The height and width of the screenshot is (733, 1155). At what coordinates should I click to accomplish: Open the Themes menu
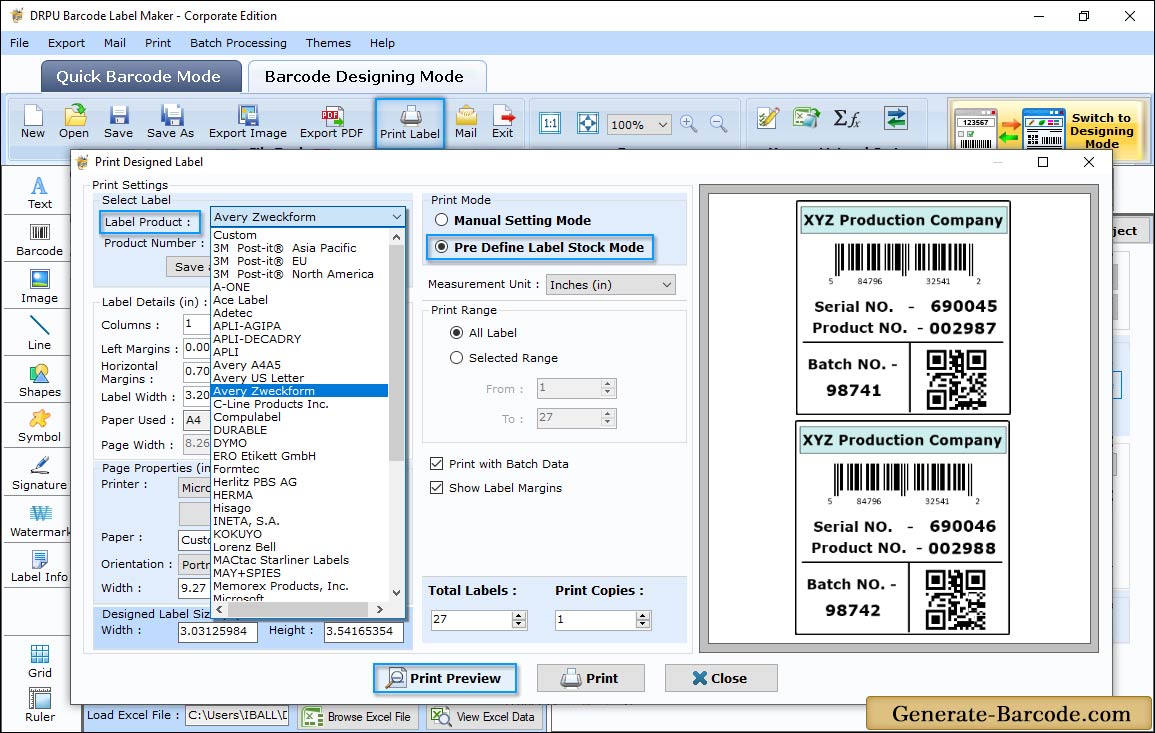(328, 43)
